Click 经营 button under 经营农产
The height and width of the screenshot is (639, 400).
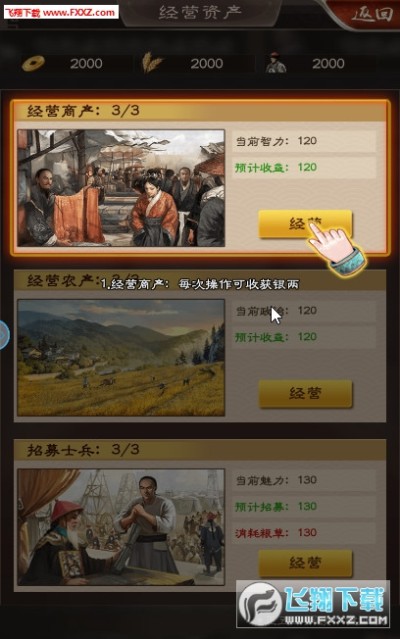tap(305, 393)
